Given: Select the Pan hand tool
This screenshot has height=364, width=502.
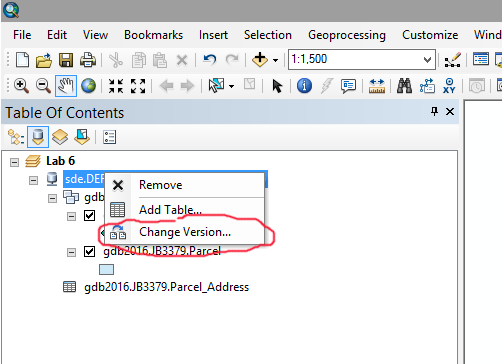Looking at the screenshot, I should (x=66, y=86).
